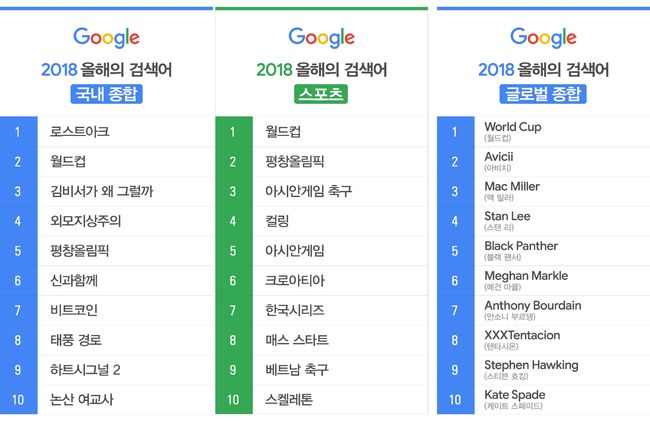The width and height of the screenshot is (650, 421).
Task: Click the Google logo above 글로벌 종합
Action: (543, 38)
